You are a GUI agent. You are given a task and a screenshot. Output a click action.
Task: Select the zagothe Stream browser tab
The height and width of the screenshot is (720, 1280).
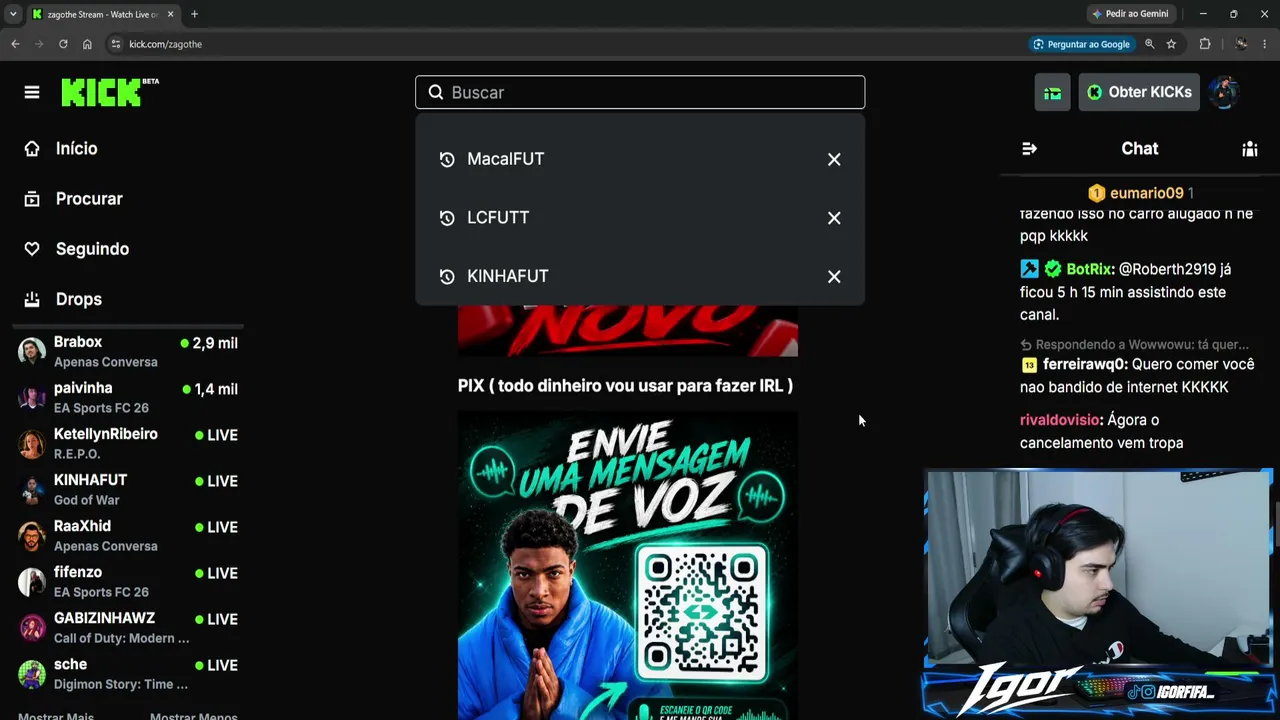pos(103,14)
